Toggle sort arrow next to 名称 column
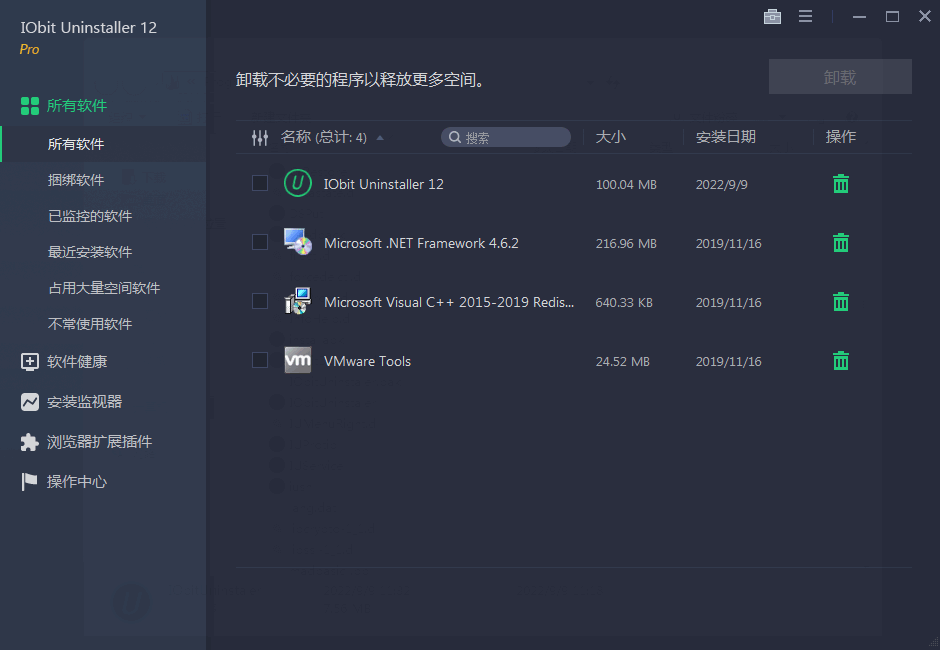The image size is (940, 650). [x=379, y=138]
